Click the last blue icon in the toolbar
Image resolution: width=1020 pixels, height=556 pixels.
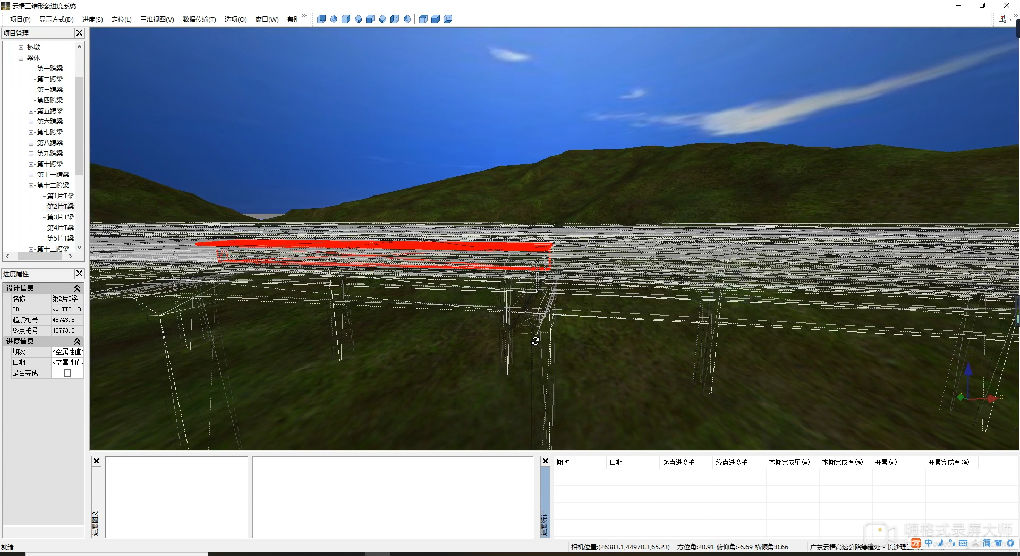pos(448,19)
